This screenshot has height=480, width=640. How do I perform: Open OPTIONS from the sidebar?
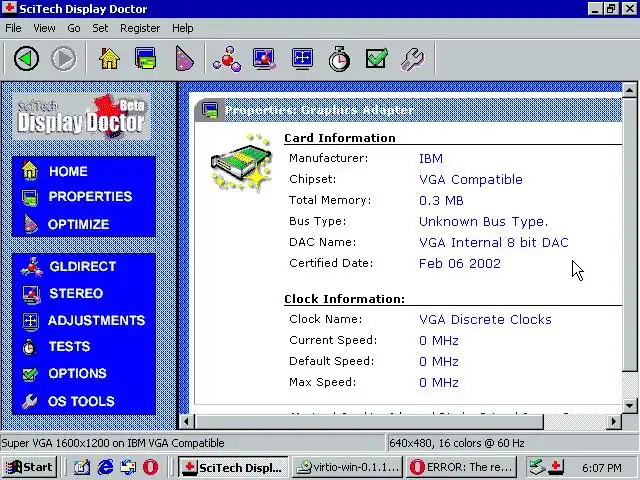tap(78, 373)
